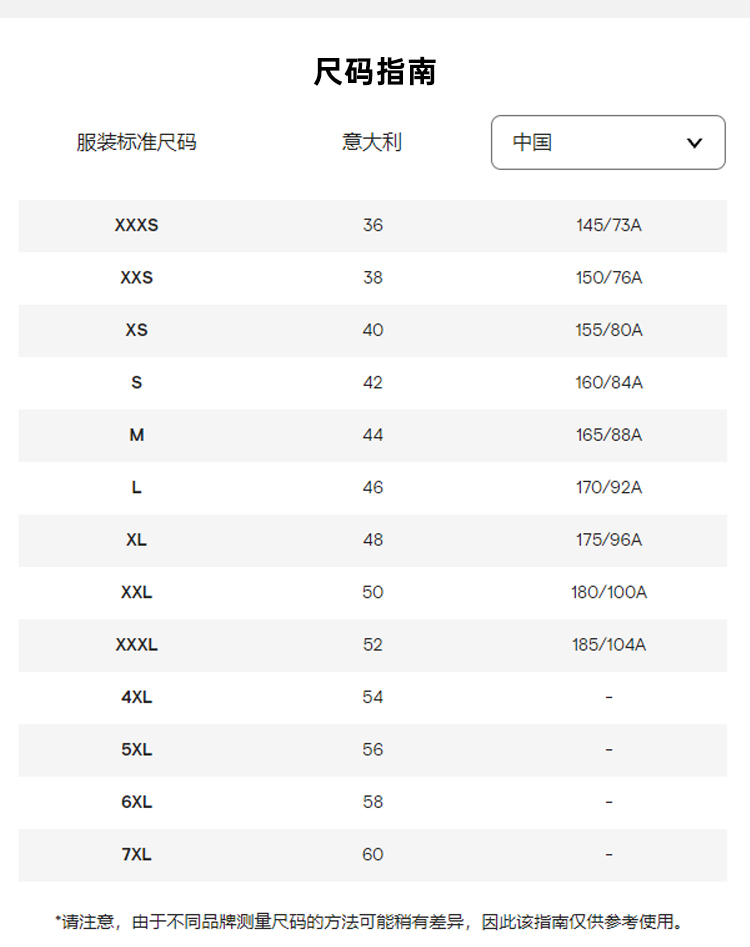Click the dropdown chevron arrow icon
This screenshot has width=750, height=947.
[695, 143]
